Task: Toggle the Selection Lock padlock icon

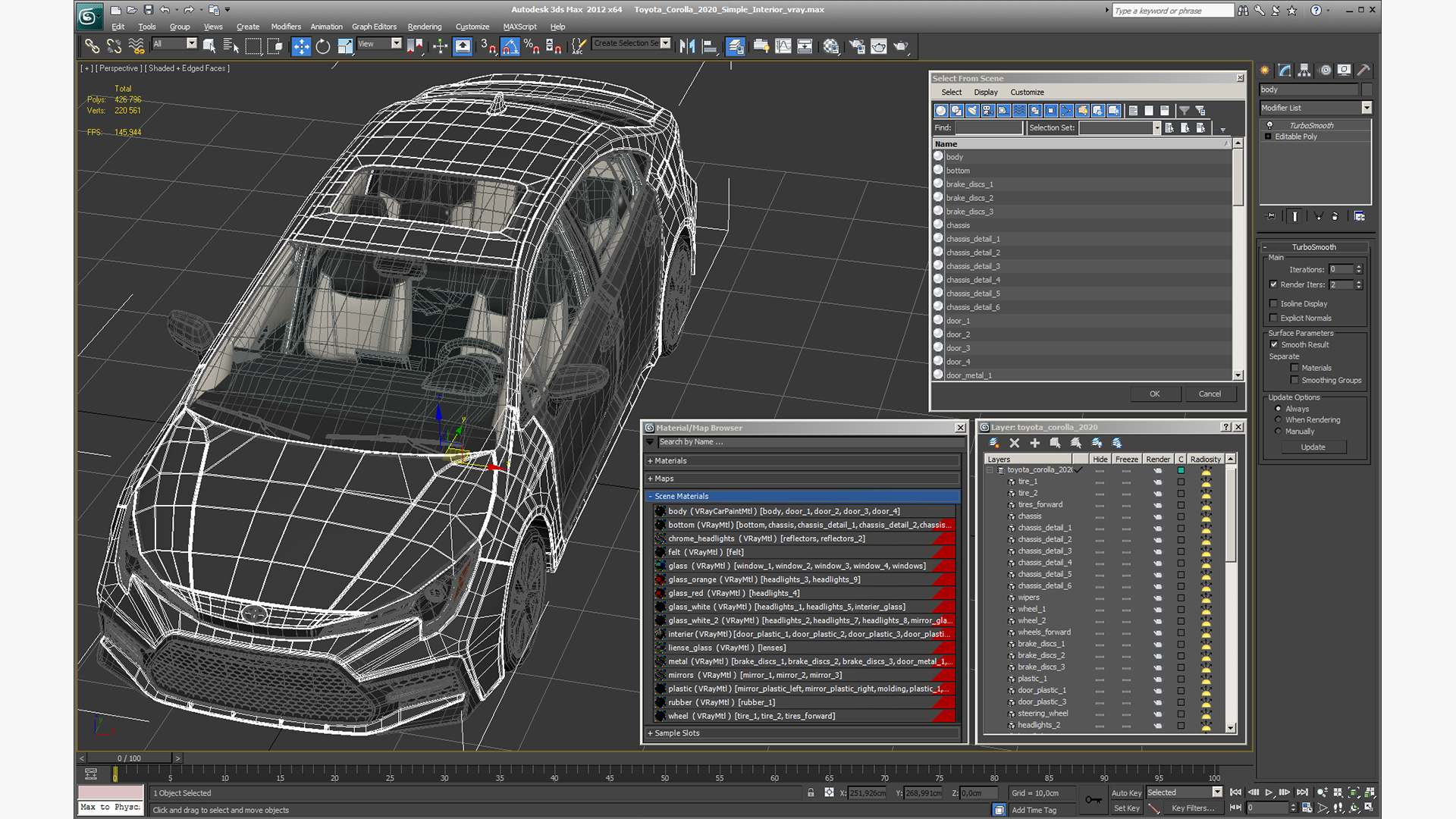Action: tap(811, 792)
